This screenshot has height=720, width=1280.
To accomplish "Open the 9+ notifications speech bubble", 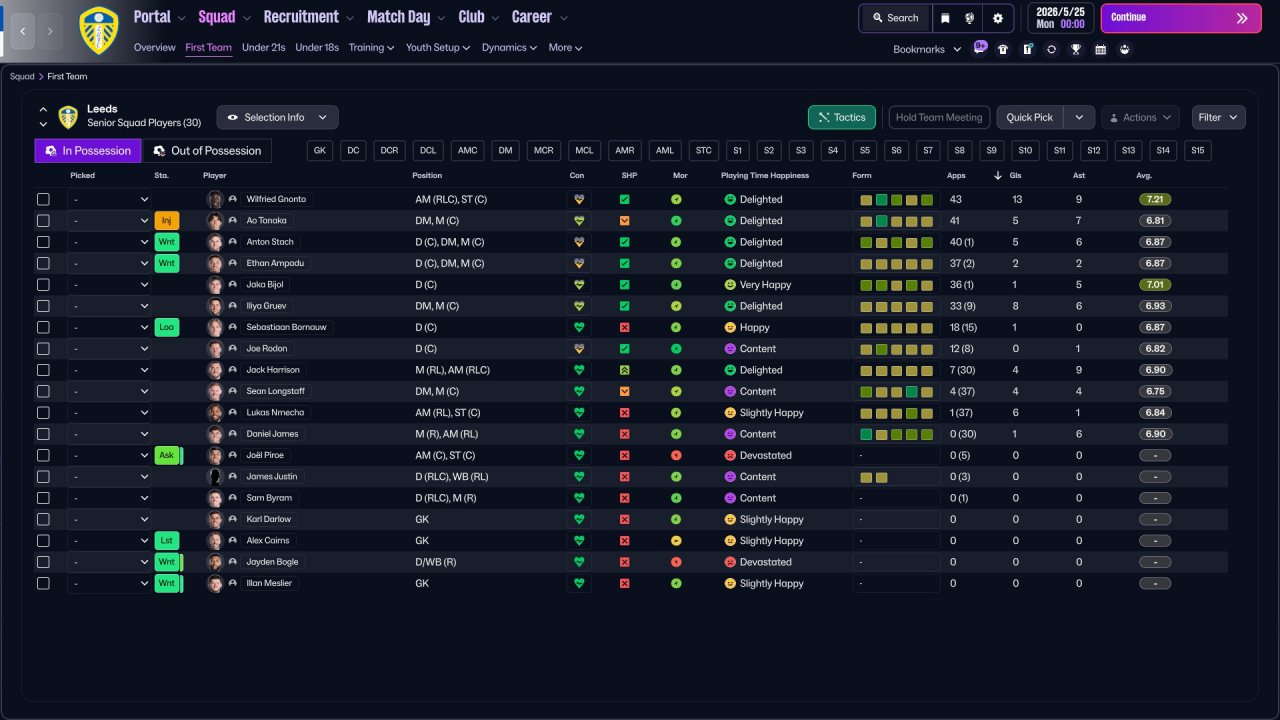I will point(980,47).
